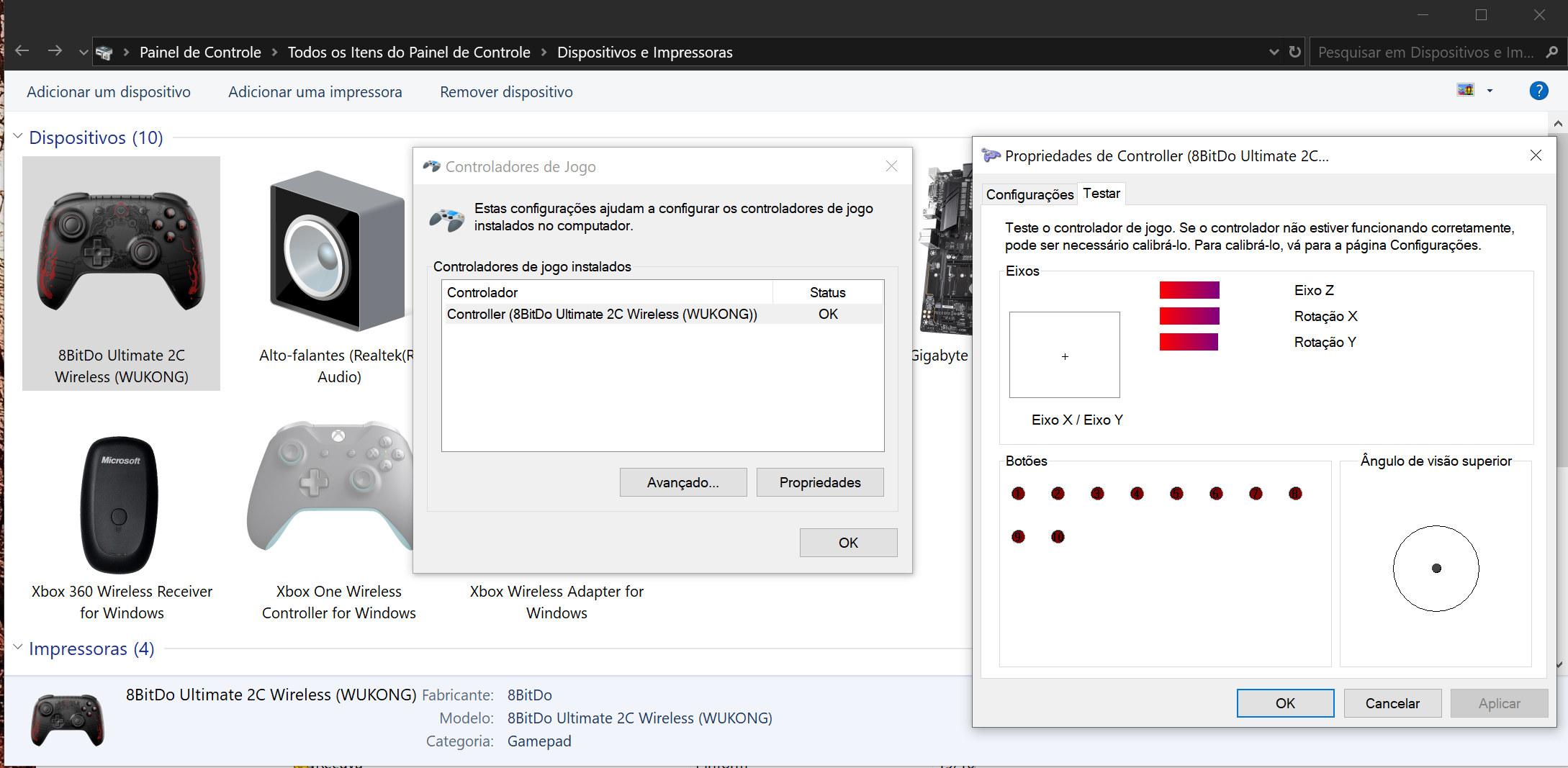Click the Gamepad category value in details pane

[539, 741]
